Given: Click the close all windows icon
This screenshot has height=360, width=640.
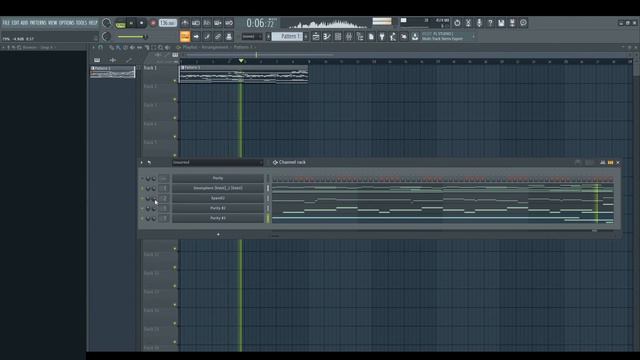Looking at the screenshot, I should point(404,37).
